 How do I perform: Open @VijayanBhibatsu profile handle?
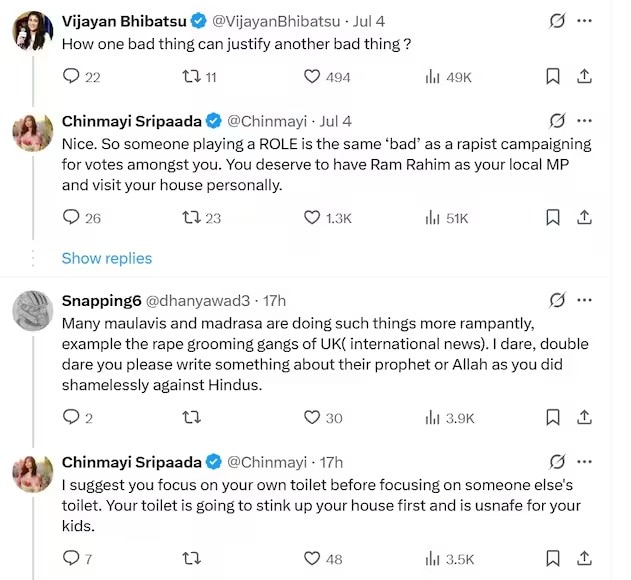[276, 21]
